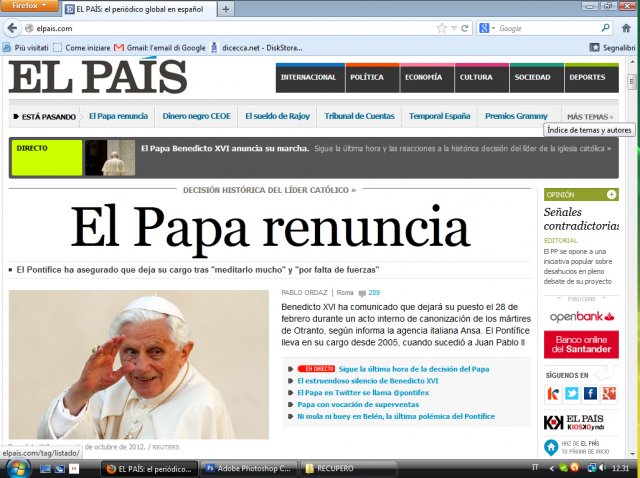This screenshot has width=640, height=478.
Task: Click the volume icon in system tray
Action: (x=602, y=468)
